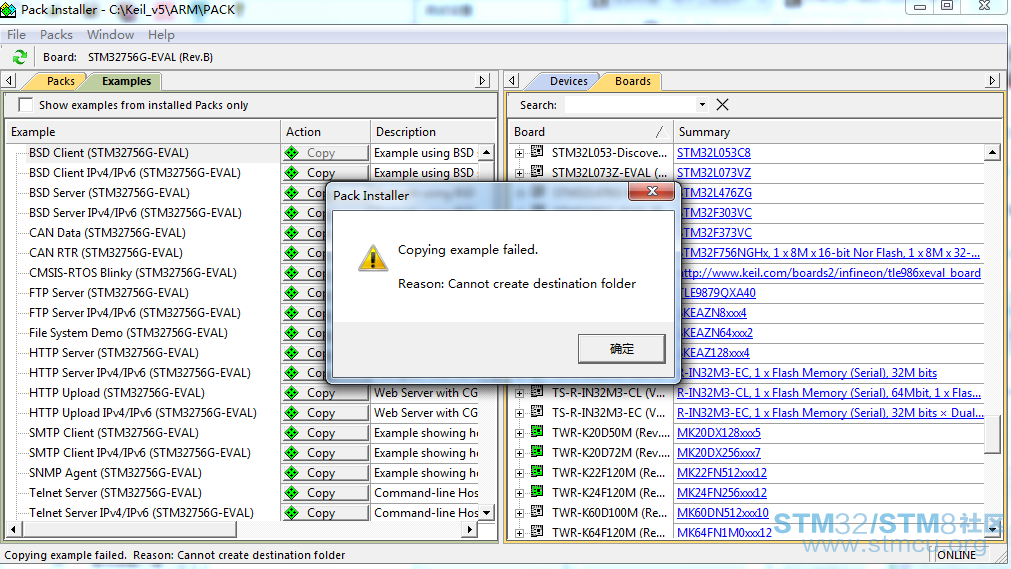Open the STM32L053C8 device link
This screenshot has width=1011, height=569.
click(x=714, y=153)
